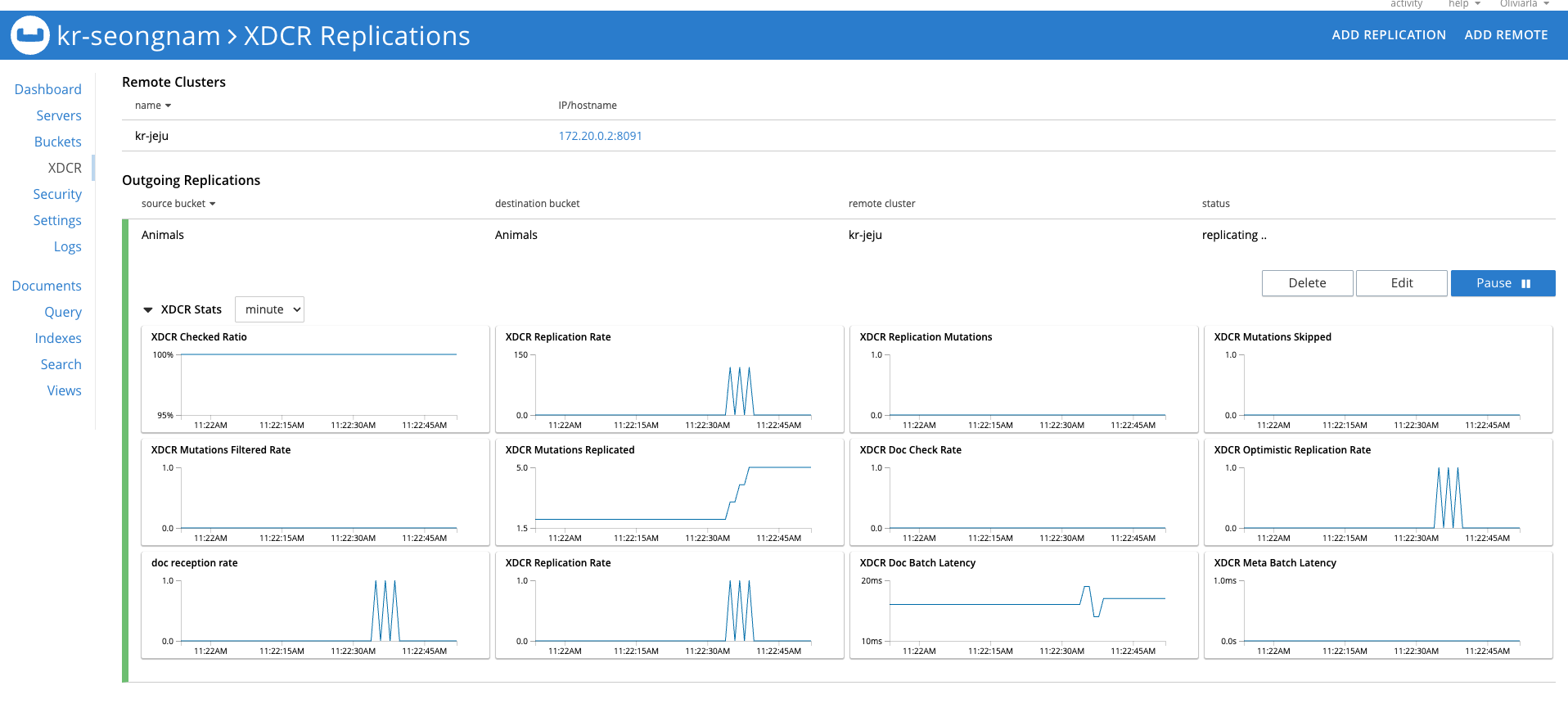Open the 172.20.0.2:8091 hostname link
This screenshot has height=717, width=1568.
click(x=600, y=136)
